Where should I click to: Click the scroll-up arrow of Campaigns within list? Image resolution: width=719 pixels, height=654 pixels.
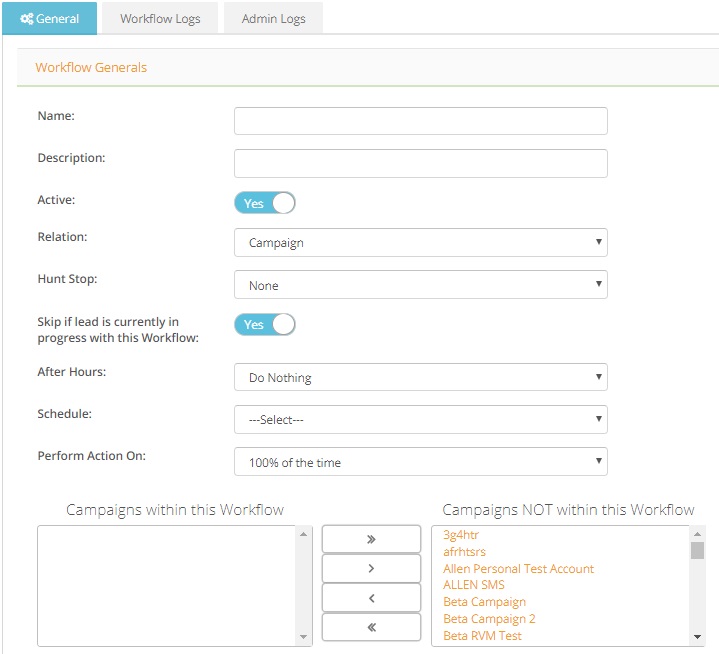click(x=303, y=534)
